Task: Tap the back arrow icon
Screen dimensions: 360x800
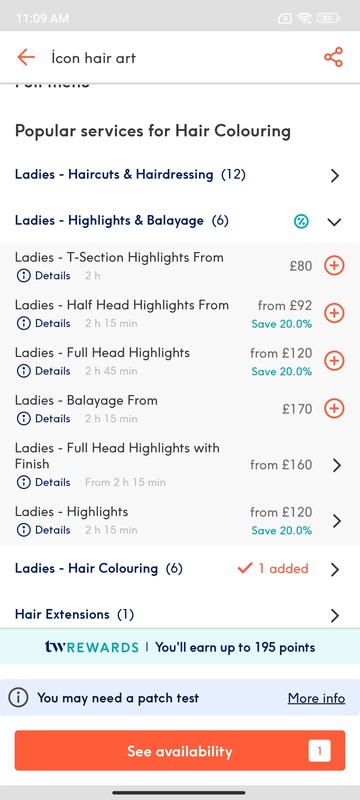Action: (25, 58)
